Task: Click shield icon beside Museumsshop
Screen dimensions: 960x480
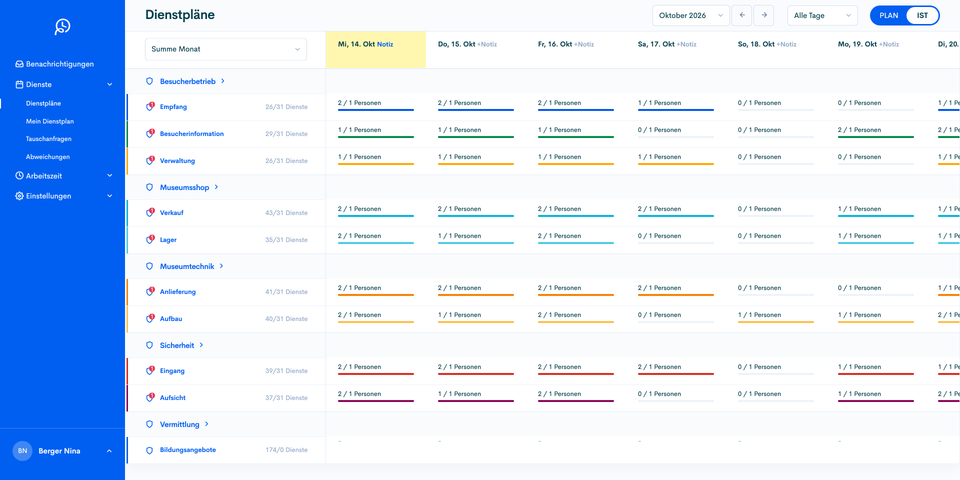Action: 149,187
